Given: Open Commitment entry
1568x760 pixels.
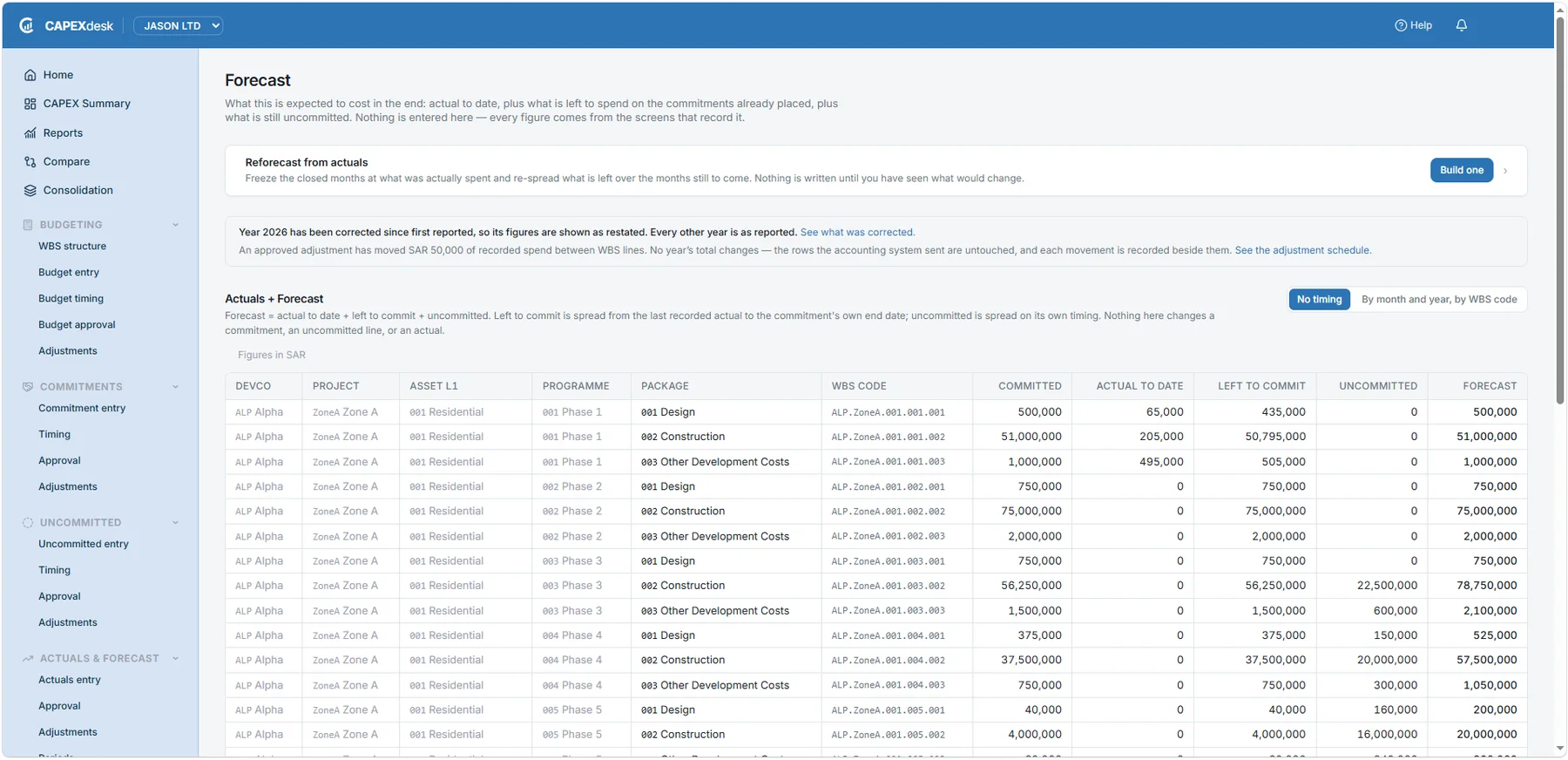Looking at the screenshot, I should [x=82, y=409].
